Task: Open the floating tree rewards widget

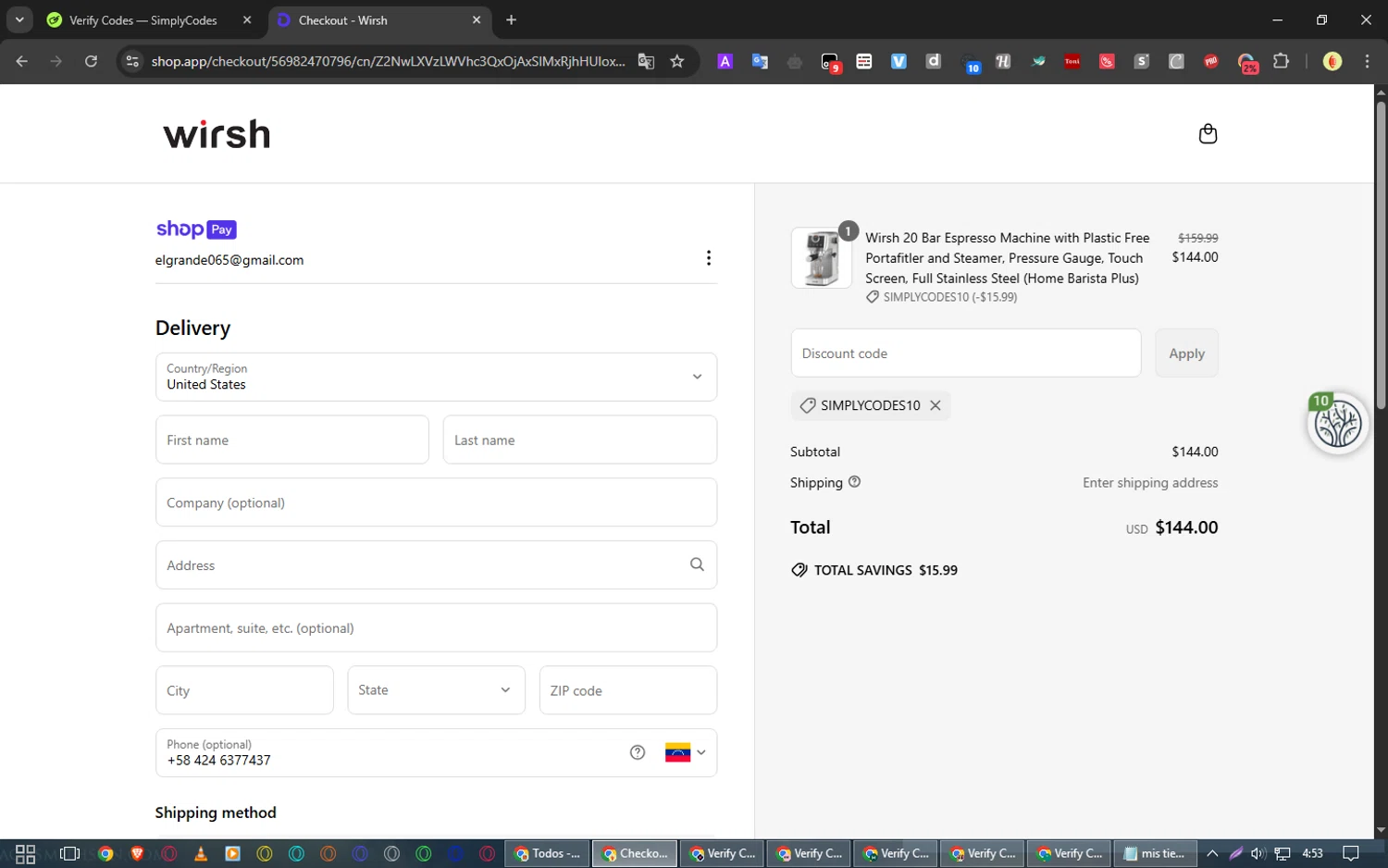Action: pyautogui.click(x=1337, y=424)
